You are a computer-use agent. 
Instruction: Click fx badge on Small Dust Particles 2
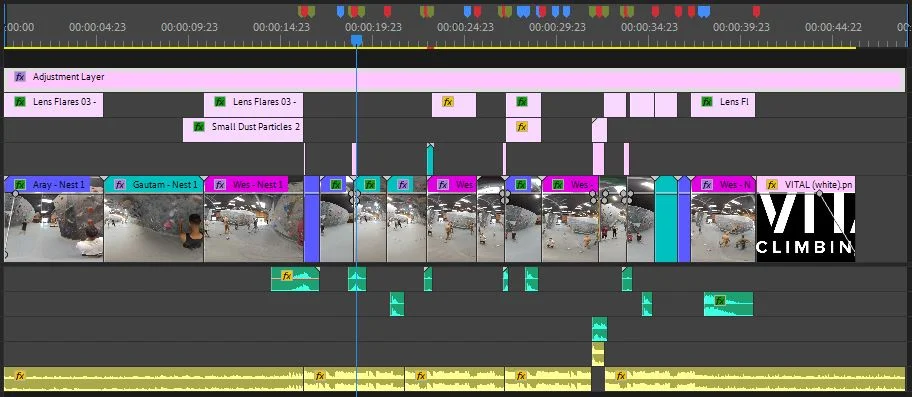point(199,127)
